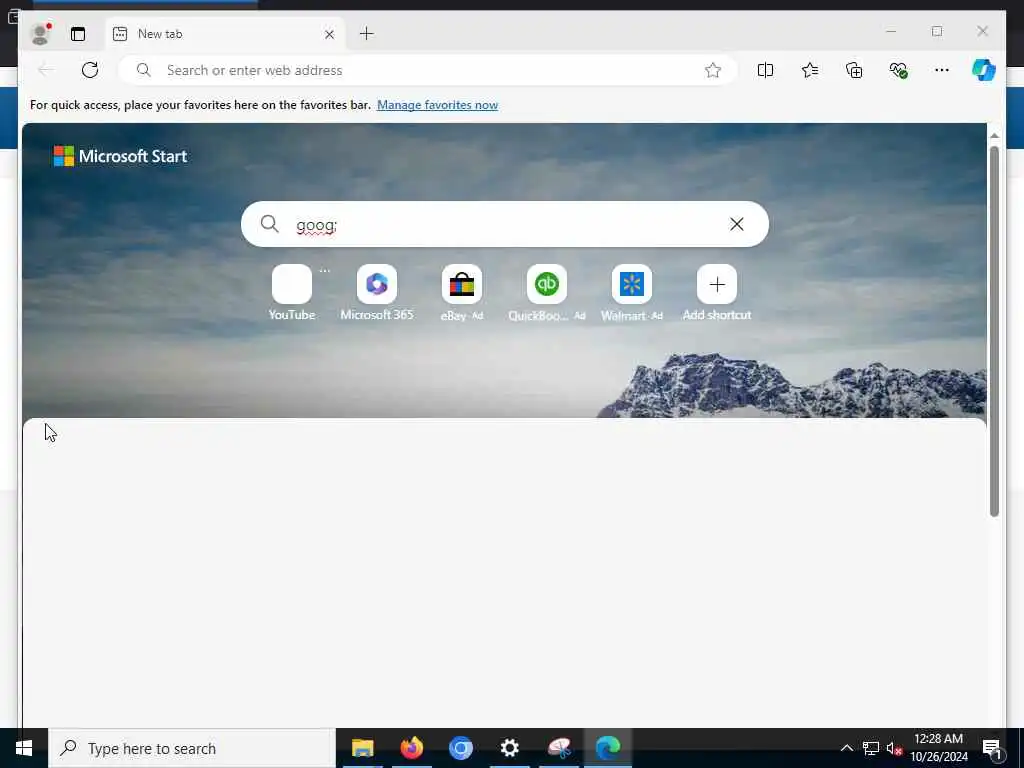
Task: Open Chromium browser from taskbar
Action: [x=460, y=748]
